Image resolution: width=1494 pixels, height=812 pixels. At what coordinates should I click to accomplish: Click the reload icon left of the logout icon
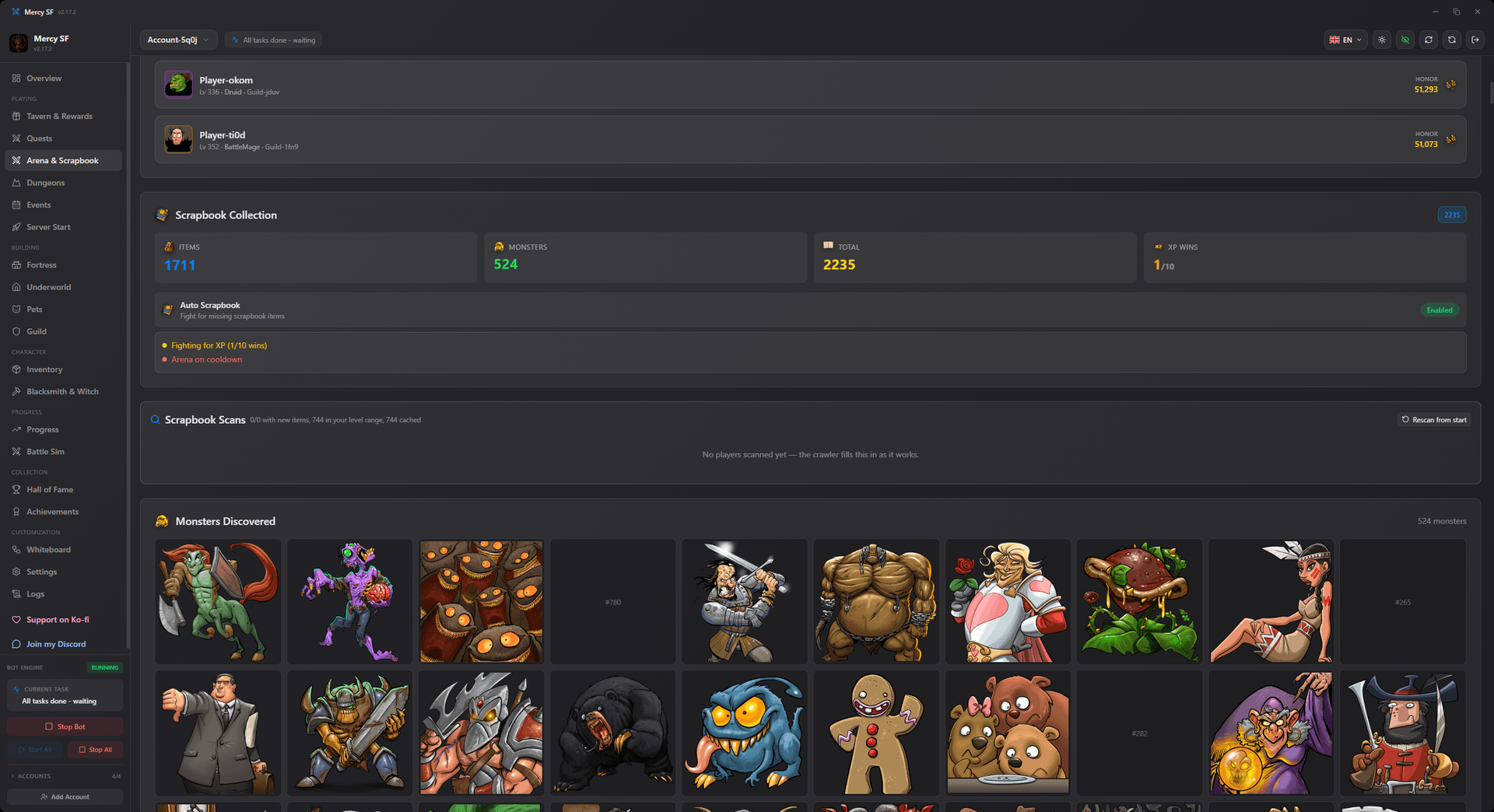1452,40
